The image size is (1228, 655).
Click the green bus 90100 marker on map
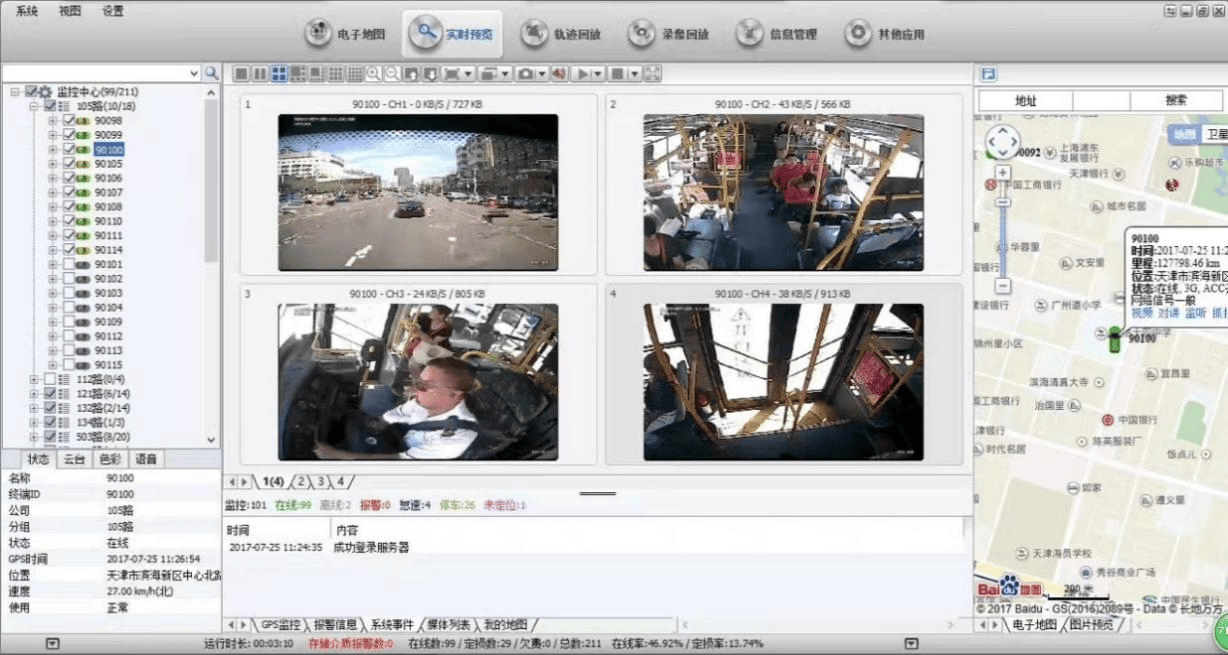[x=1114, y=339]
